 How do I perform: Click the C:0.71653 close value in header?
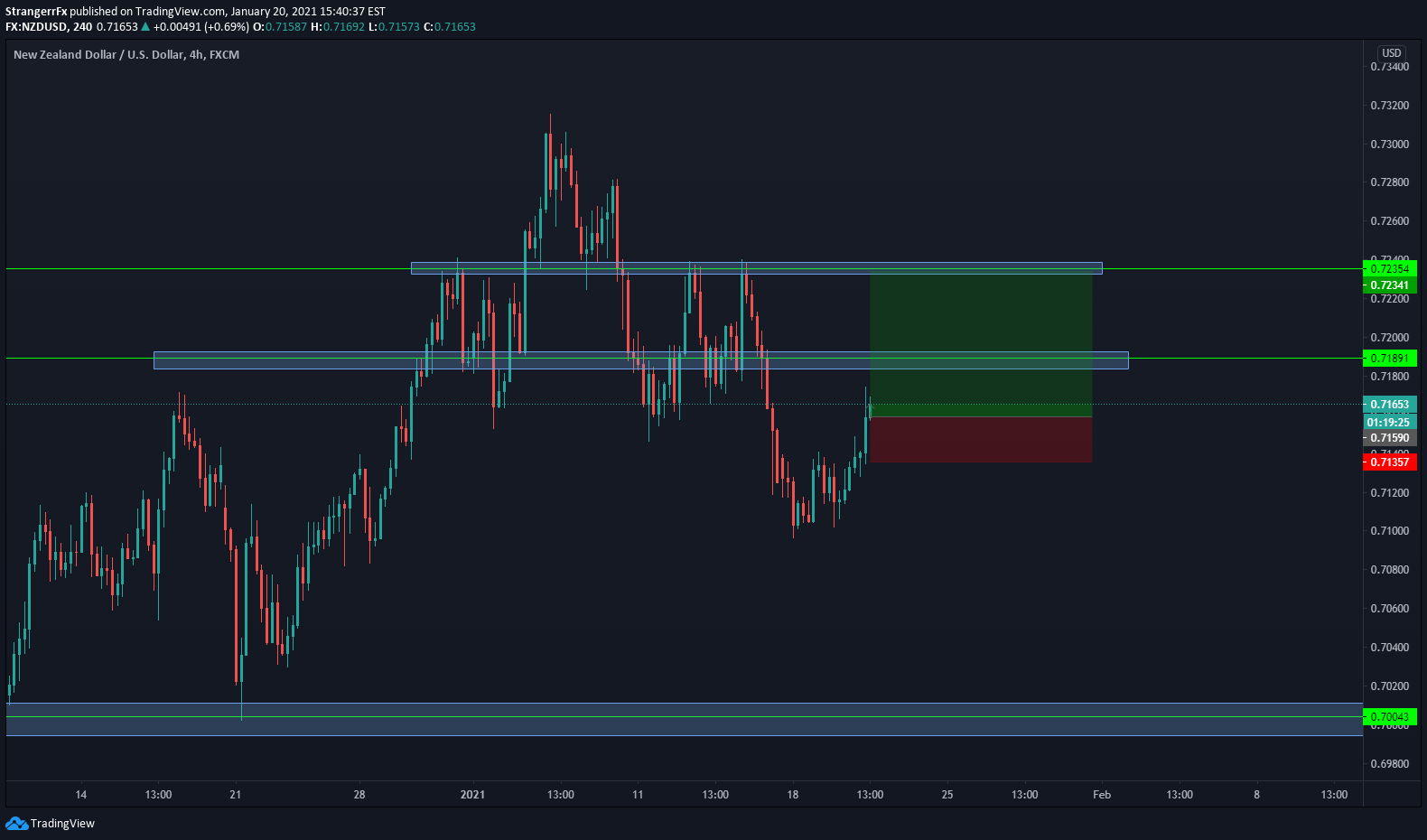pos(450,27)
